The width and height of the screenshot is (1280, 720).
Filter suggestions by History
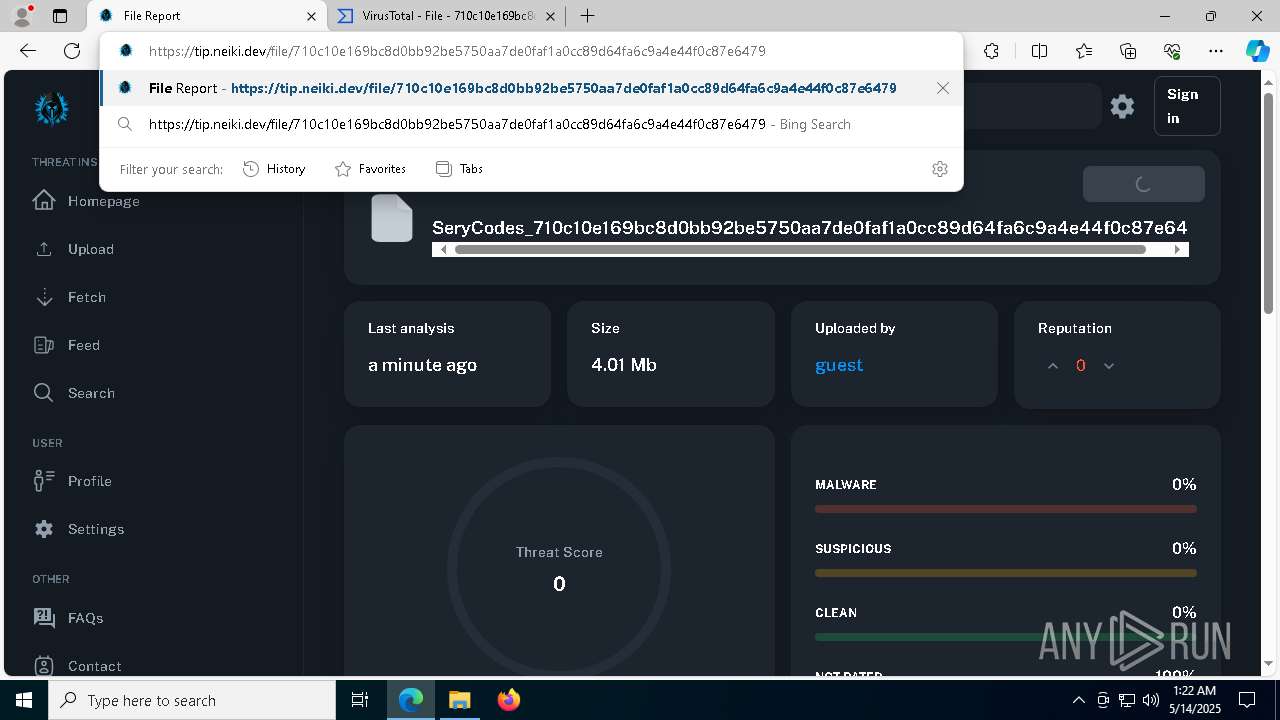[x=274, y=169]
